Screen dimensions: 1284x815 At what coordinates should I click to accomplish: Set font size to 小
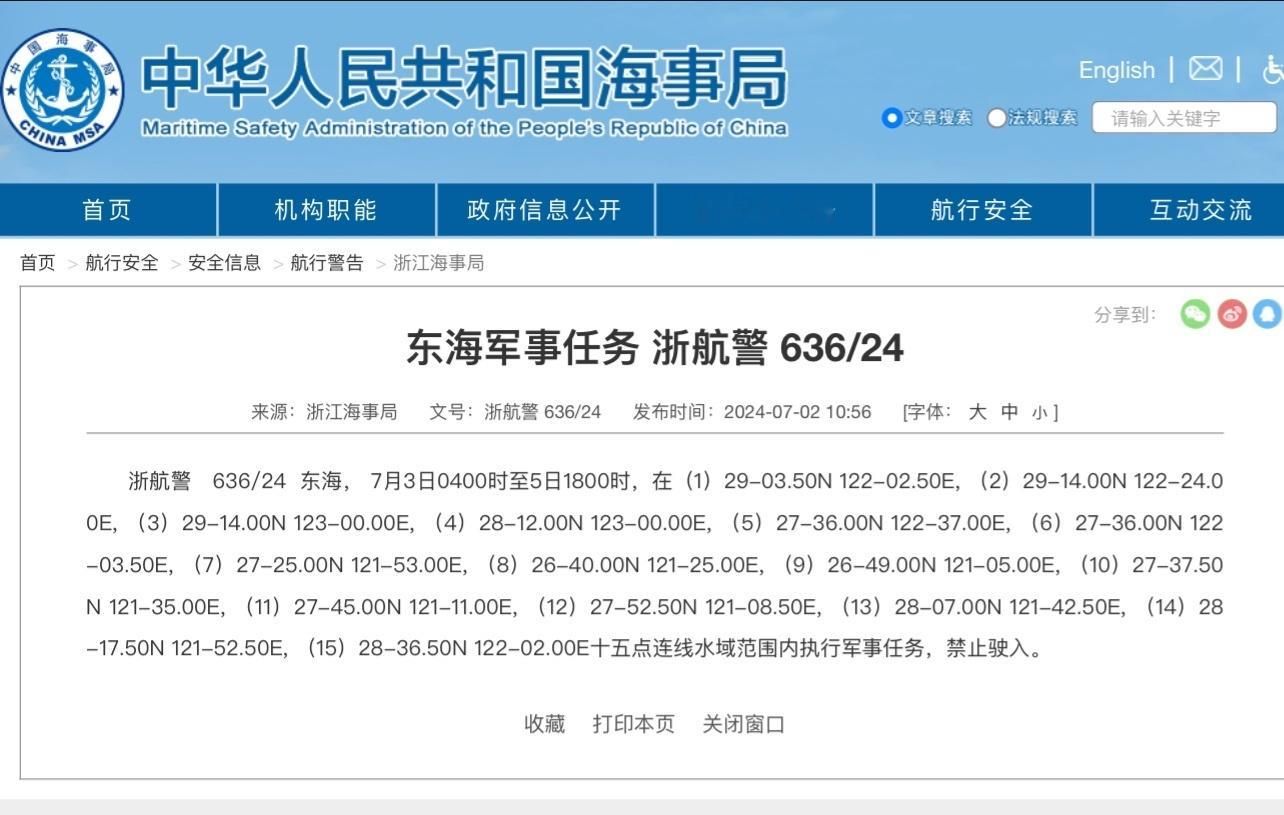coord(1040,413)
